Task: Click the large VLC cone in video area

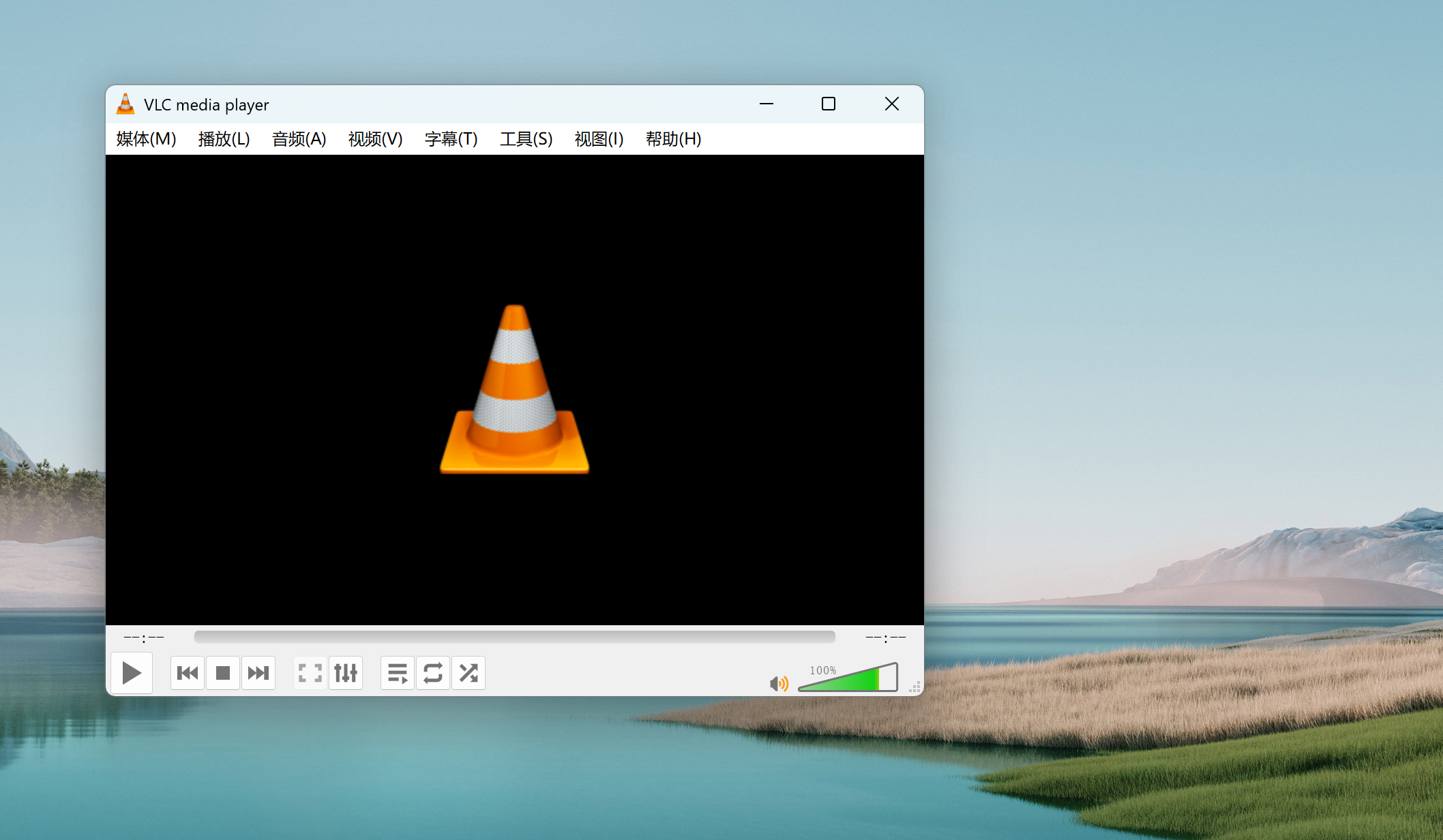Action: pos(515,389)
